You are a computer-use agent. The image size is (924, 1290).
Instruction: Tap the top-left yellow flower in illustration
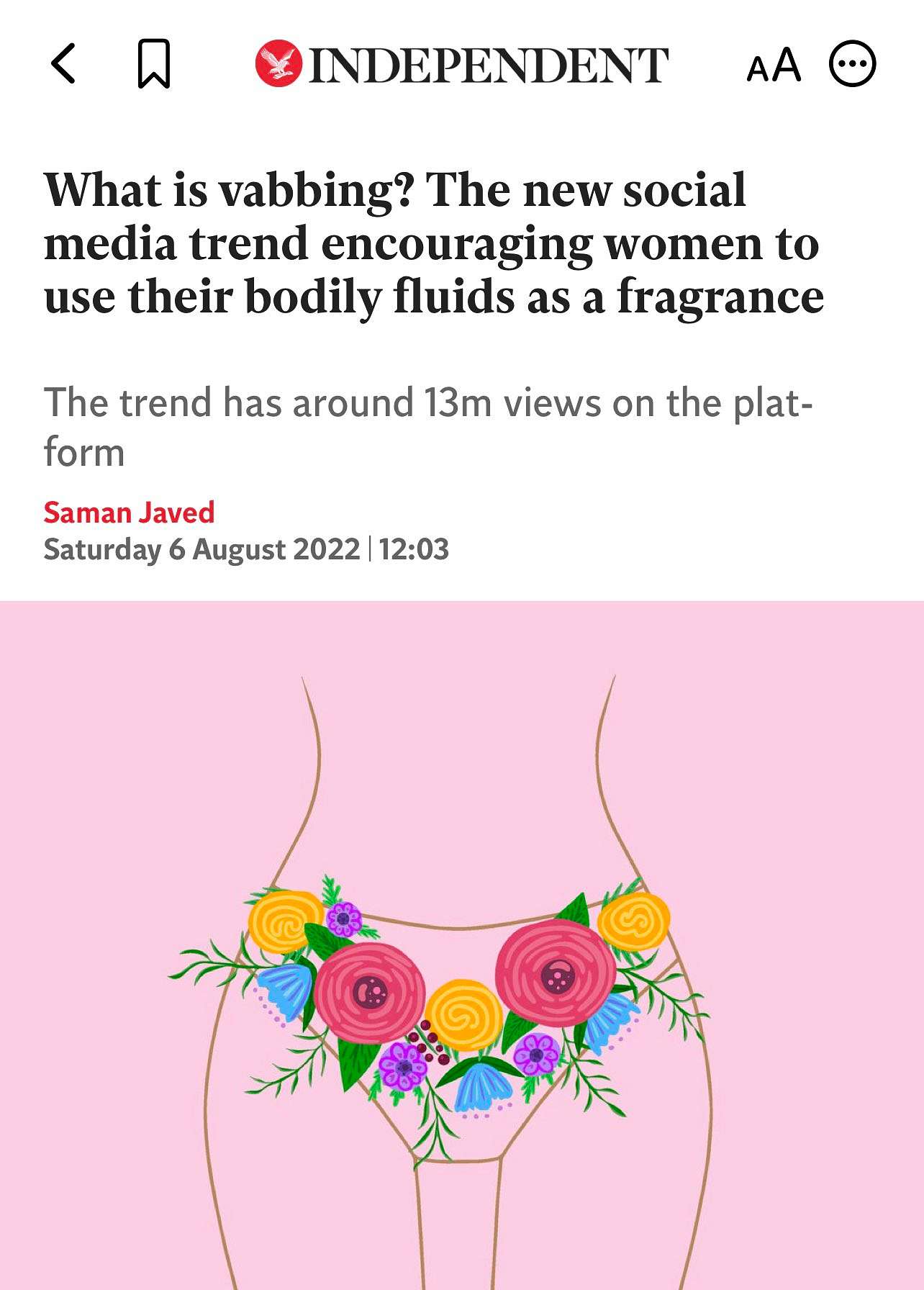click(286, 921)
